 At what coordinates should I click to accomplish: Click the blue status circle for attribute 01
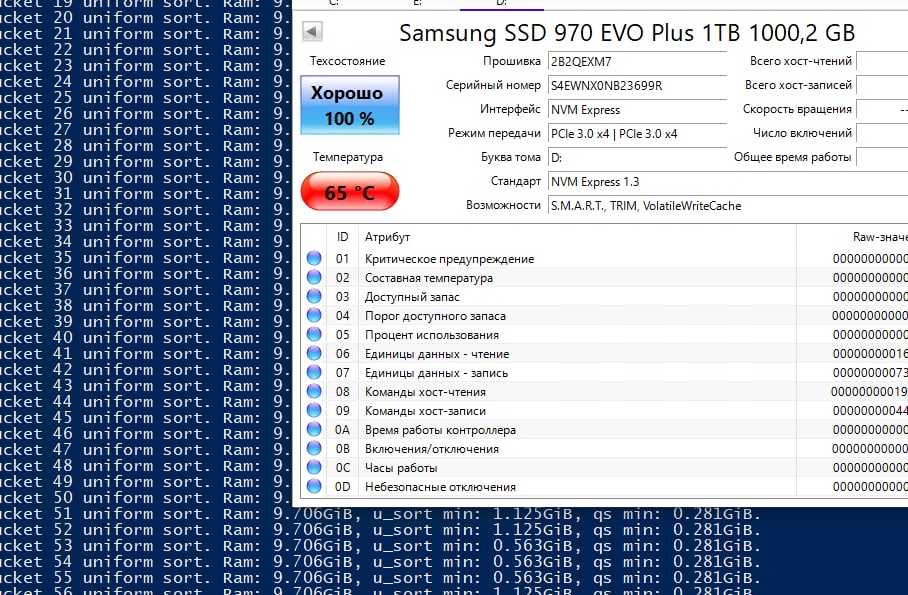click(x=314, y=258)
